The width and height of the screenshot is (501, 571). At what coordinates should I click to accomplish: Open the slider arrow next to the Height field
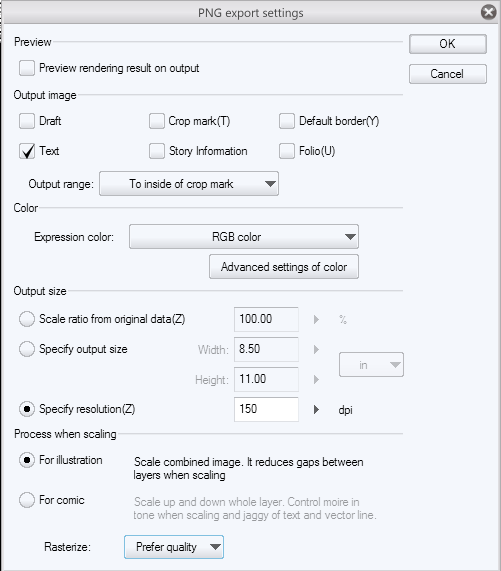(x=316, y=379)
